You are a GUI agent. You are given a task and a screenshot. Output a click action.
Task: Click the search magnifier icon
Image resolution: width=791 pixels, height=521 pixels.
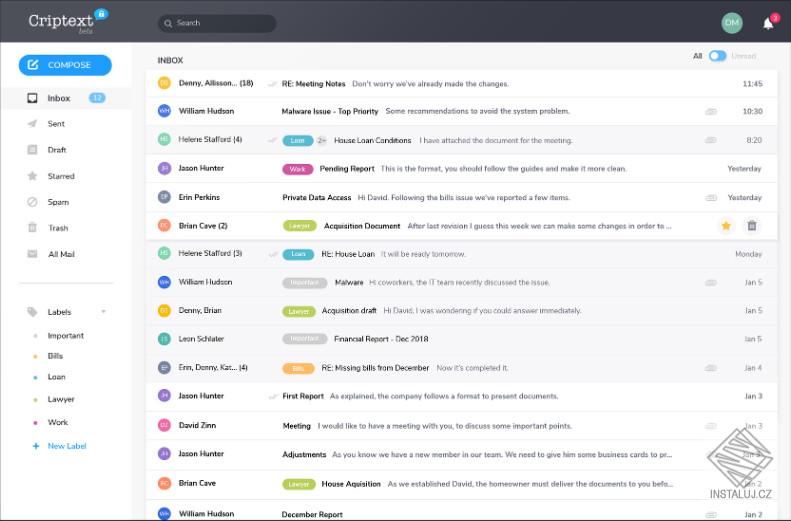coord(168,23)
